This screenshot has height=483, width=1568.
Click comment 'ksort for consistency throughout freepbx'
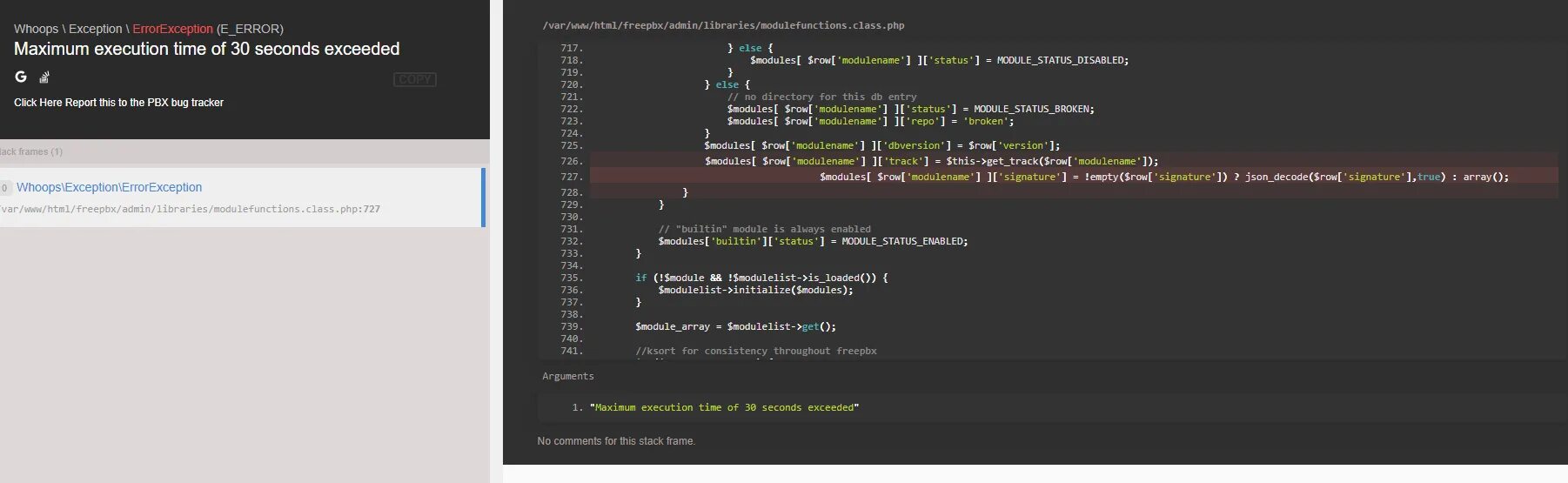755,351
